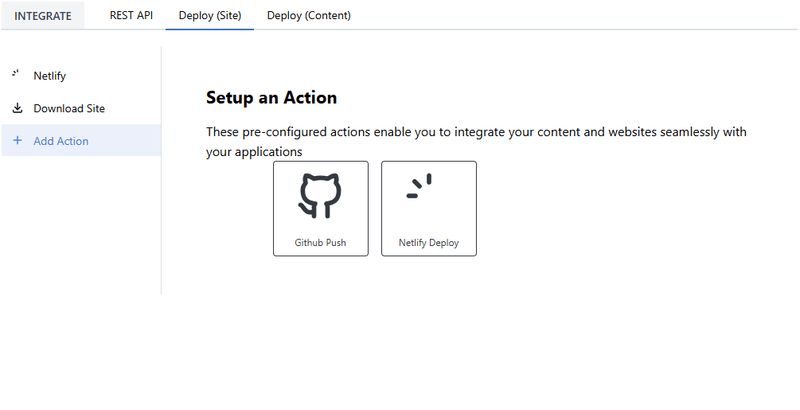Click the "your applications" line of text
Image resolution: width=800 pixels, height=410 pixels.
pyautogui.click(x=254, y=152)
